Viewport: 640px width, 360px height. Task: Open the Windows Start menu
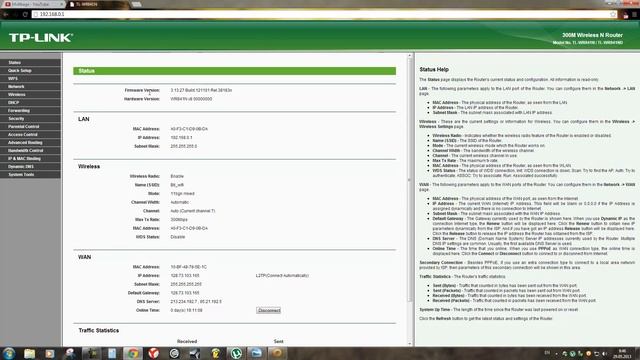click(x=9, y=353)
